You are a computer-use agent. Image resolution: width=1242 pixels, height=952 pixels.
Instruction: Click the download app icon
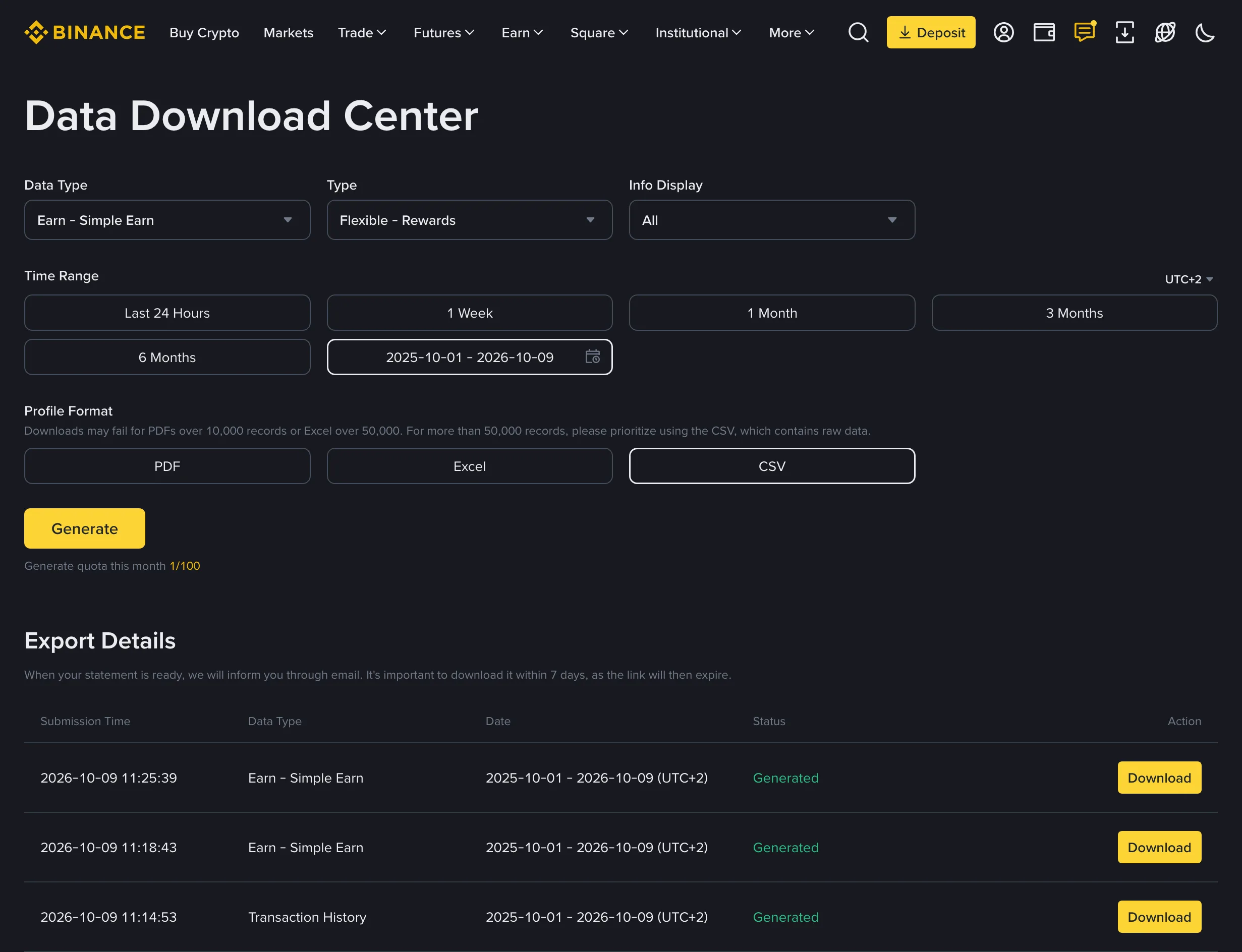tap(1124, 32)
